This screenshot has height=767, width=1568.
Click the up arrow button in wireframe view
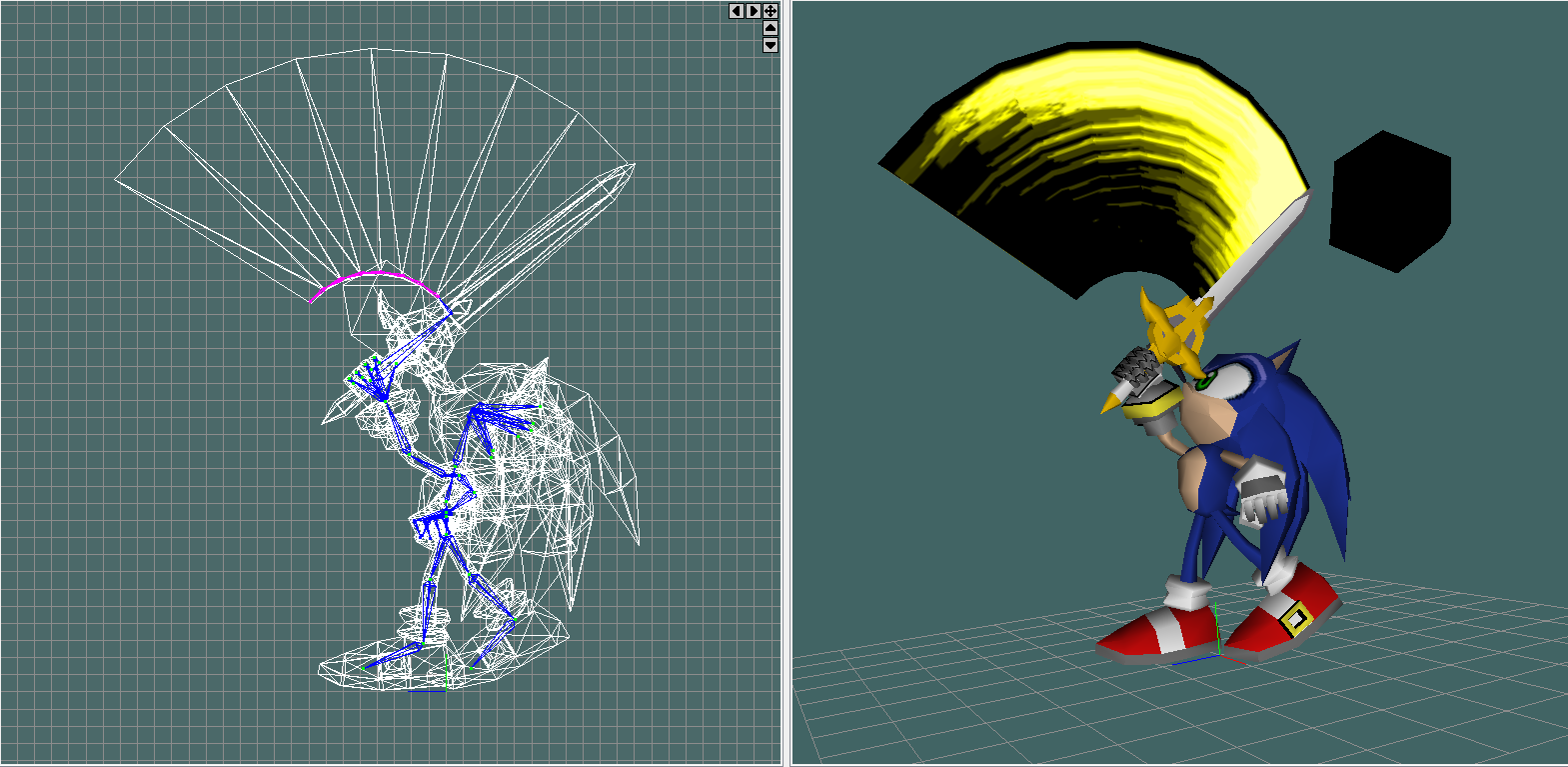(771, 28)
